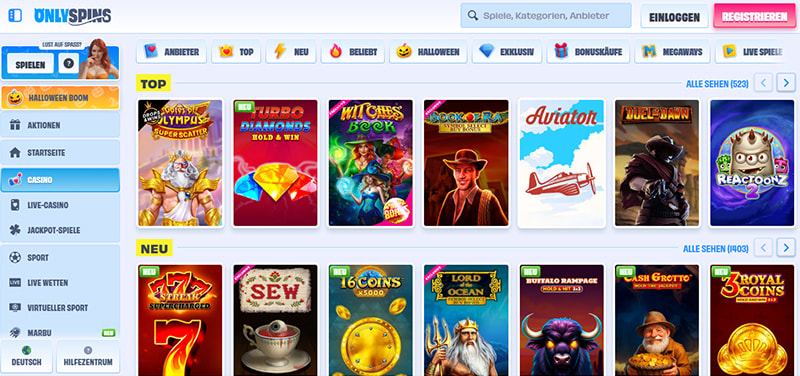This screenshot has width=800, height=376.
Task: Show next games in Top row
Action: pyautogui.click(x=786, y=82)
